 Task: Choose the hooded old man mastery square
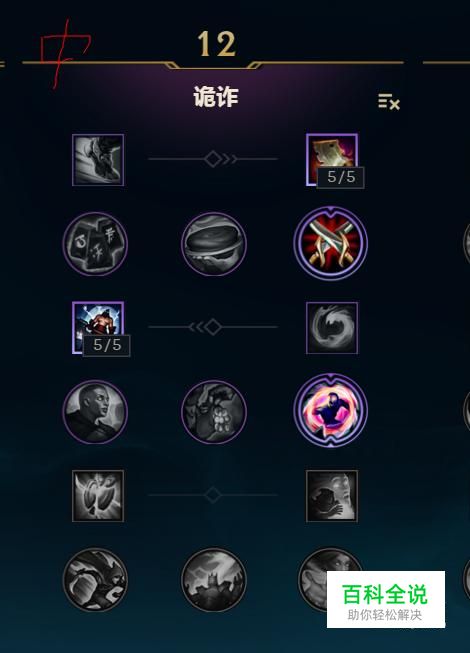332,496
